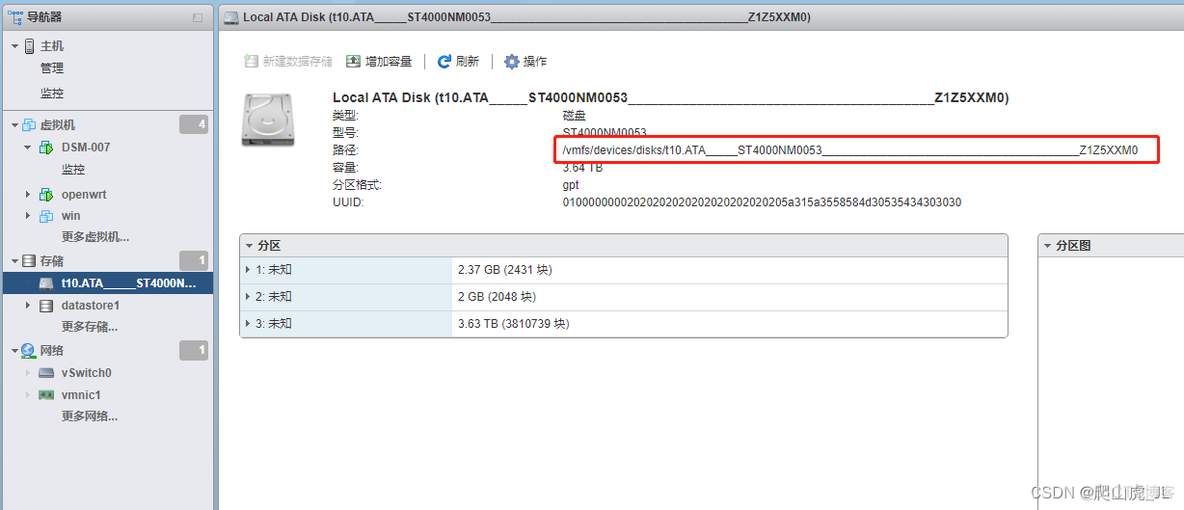Expand the vmnic1 tree node
Screen dimensions: 1184x510
(x=28, y=394)
